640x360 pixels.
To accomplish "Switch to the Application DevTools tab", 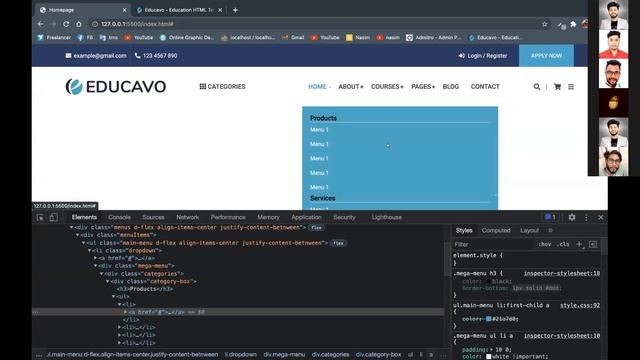I will (x=307, y=217).
